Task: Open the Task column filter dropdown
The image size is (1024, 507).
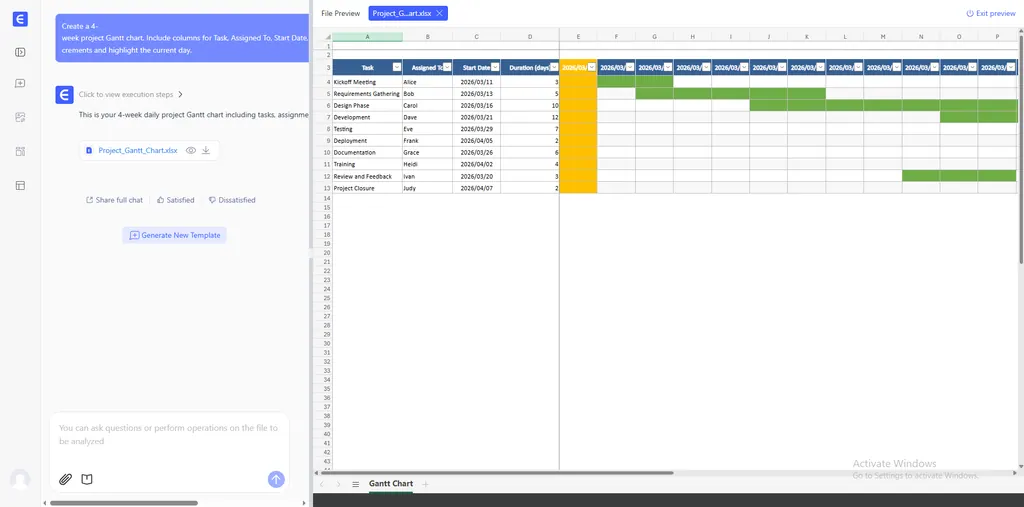Action: pyautogui.click(x=396, y=67)
